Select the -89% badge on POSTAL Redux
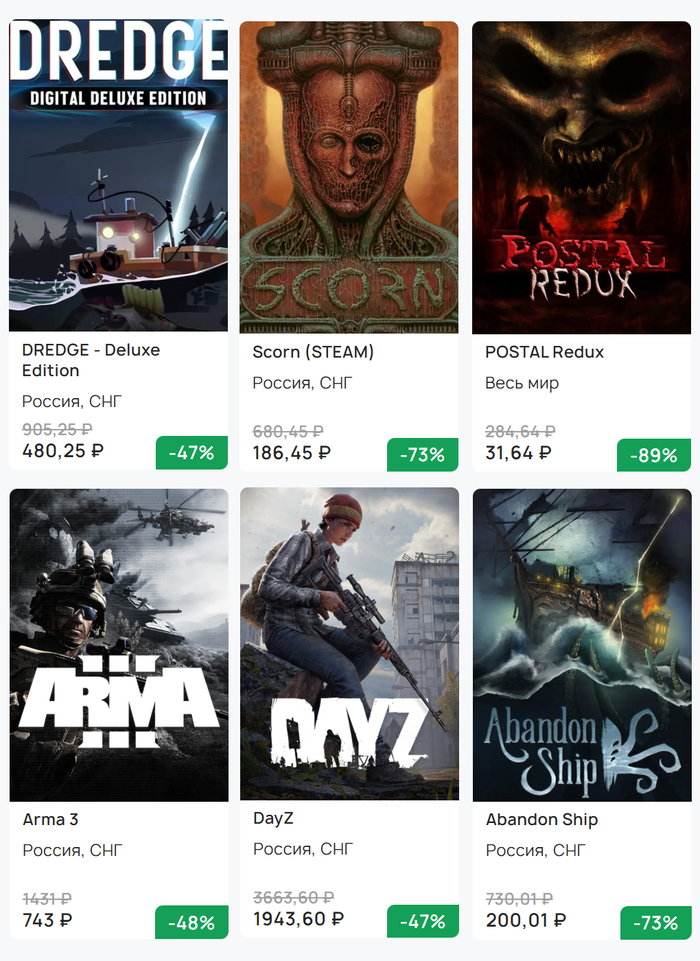The height and width of the screenshot is (961, 700). pos(654,455)
